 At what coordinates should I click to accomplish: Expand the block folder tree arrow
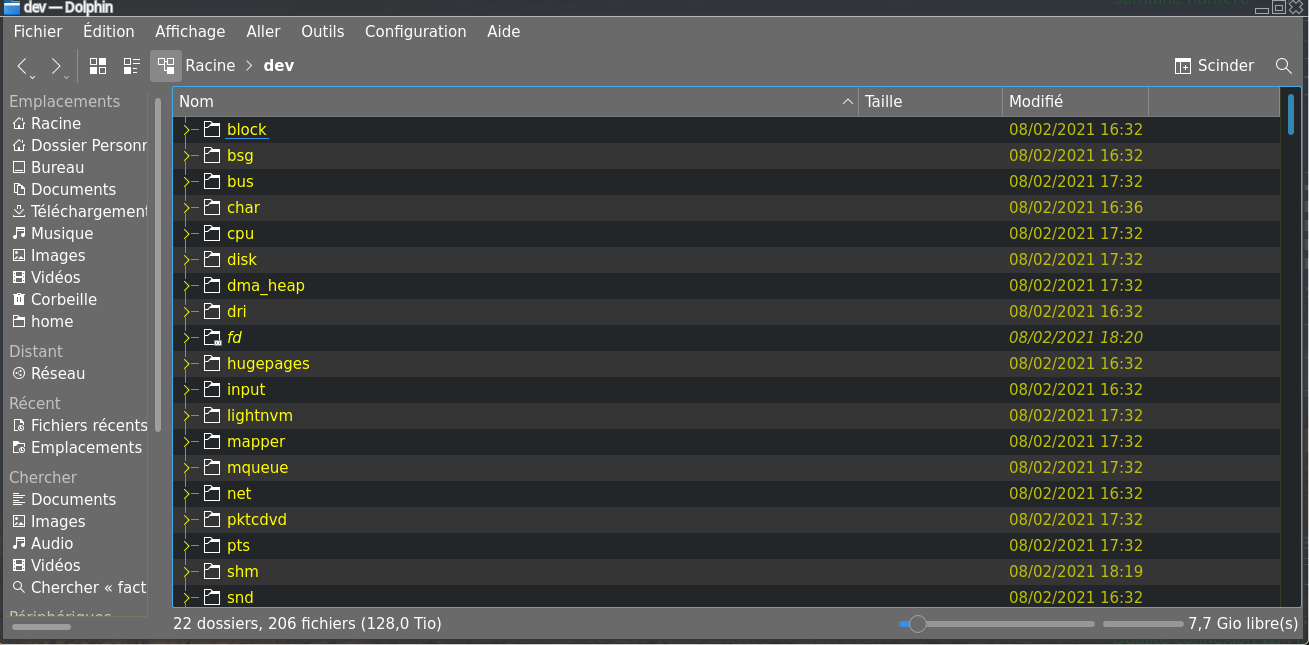point(186,130)
